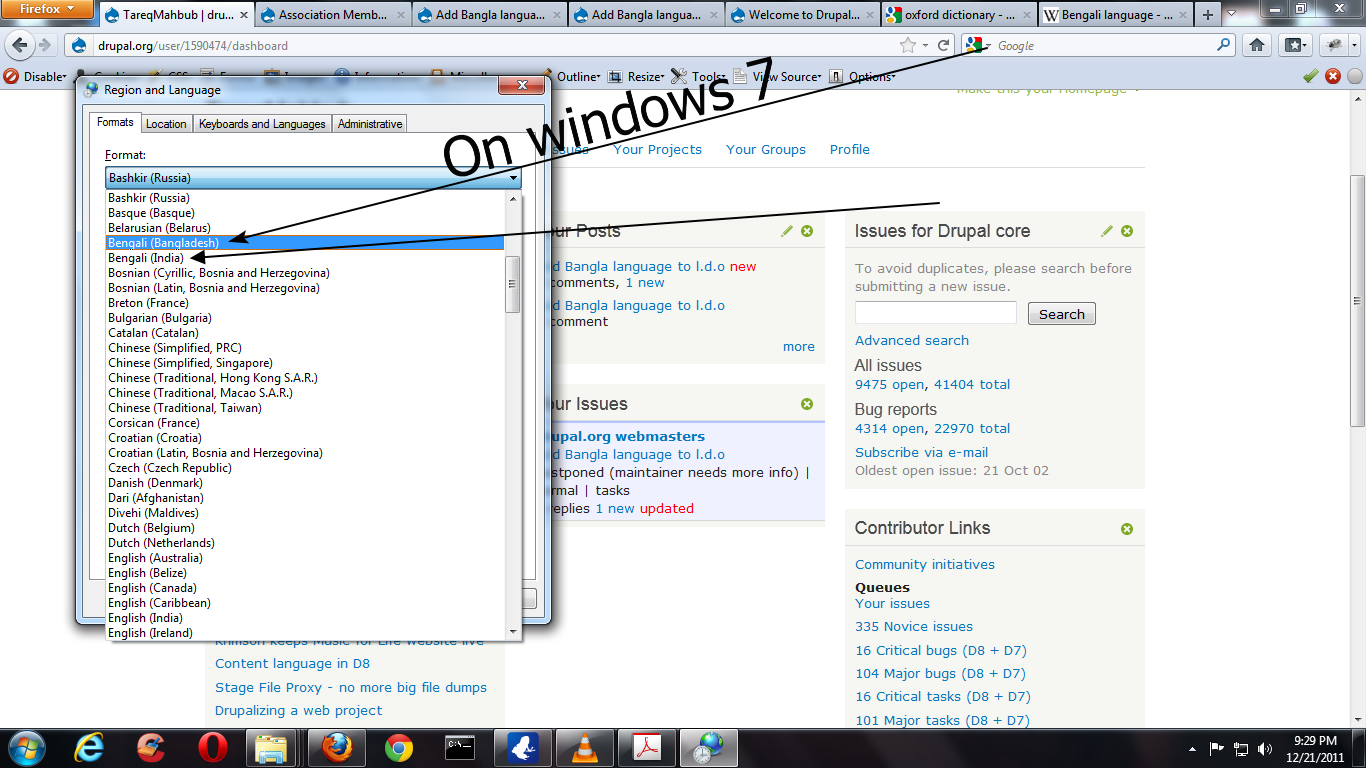Open the Your Projects link
The height and width of the screenshot is (768, 1366).
[657, 149]
